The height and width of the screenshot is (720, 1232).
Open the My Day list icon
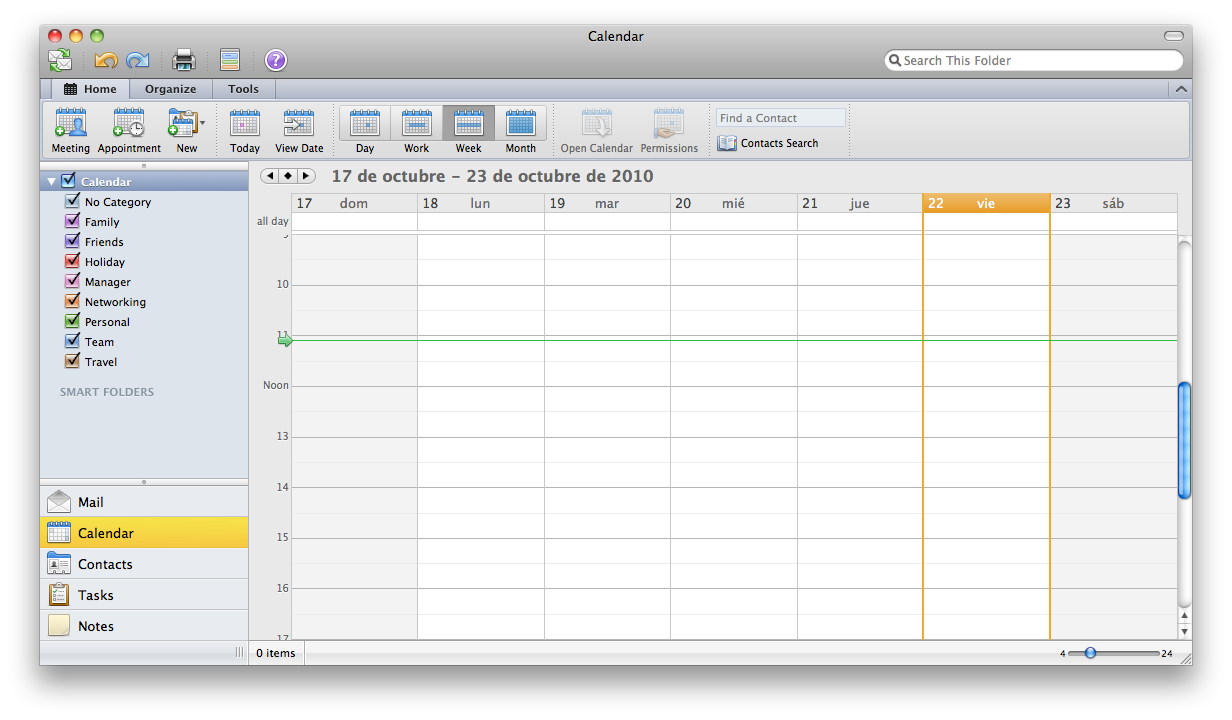(230, 60)
